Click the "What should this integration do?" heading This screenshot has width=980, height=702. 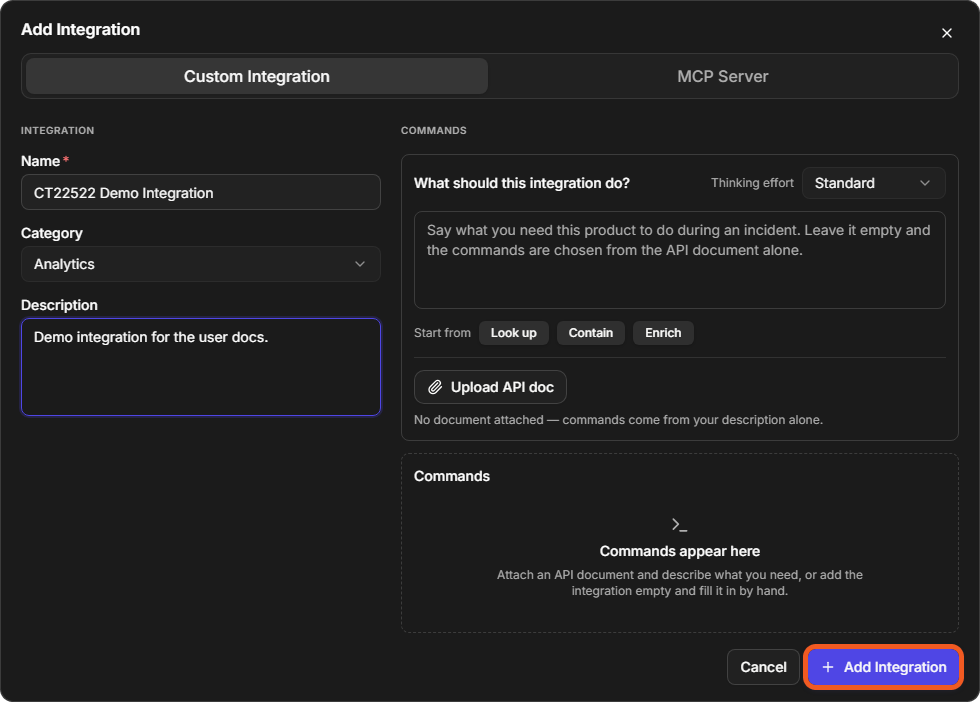522,183
